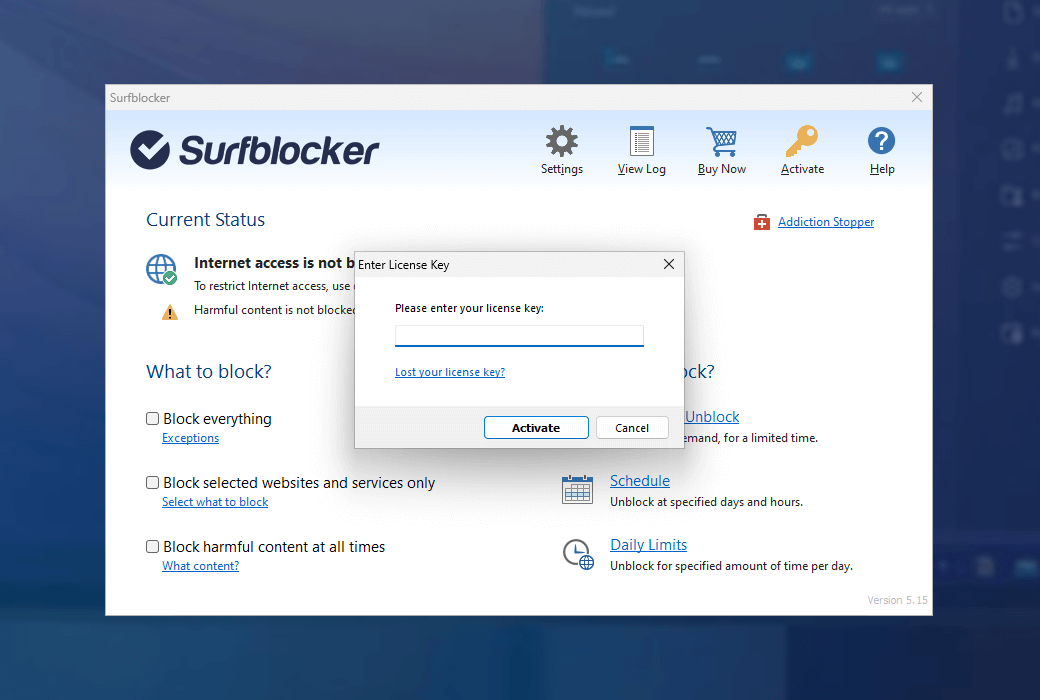Open the Exceptions link

point(190,438)
